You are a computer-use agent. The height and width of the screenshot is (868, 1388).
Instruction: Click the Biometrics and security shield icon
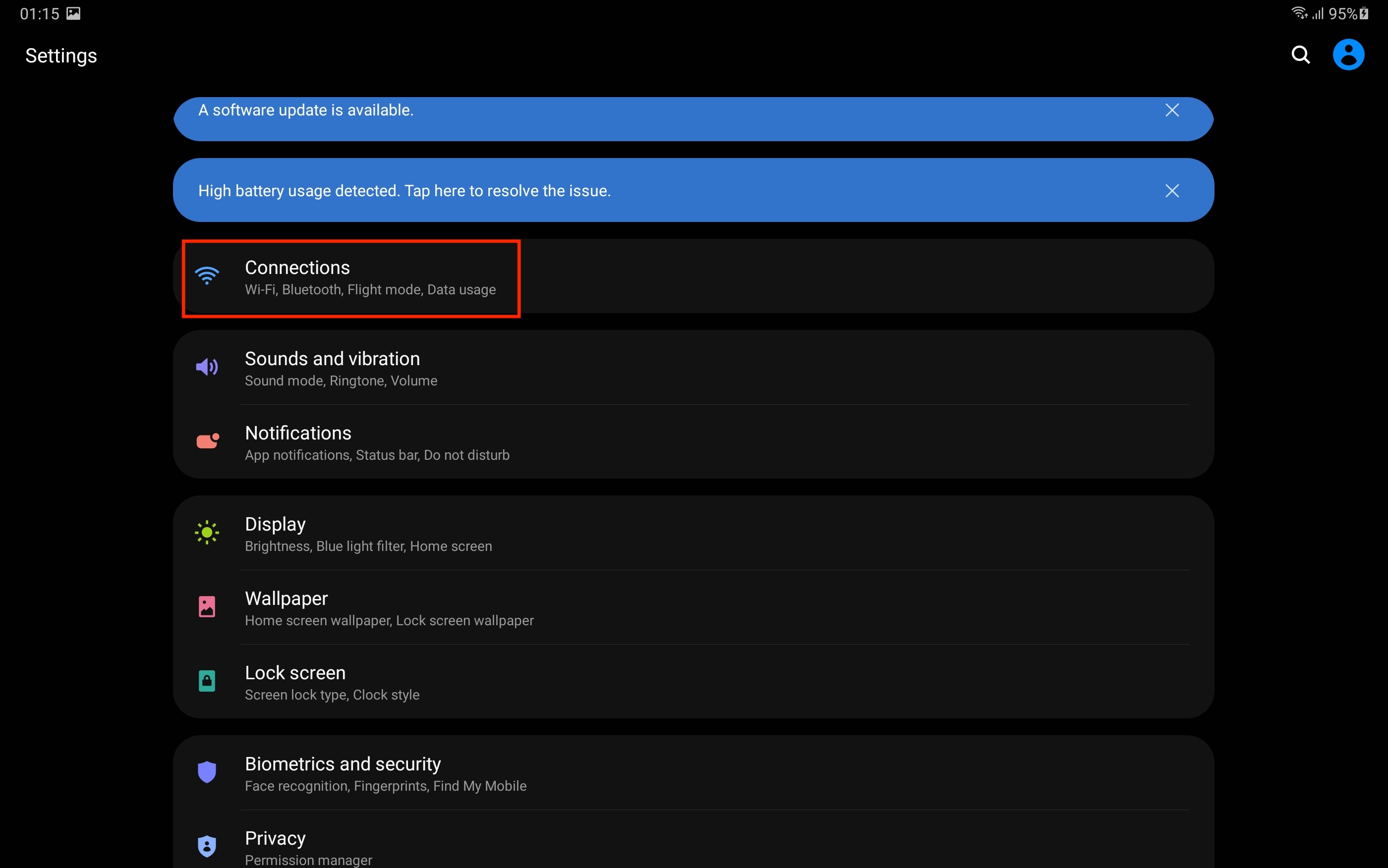[207, 772]
